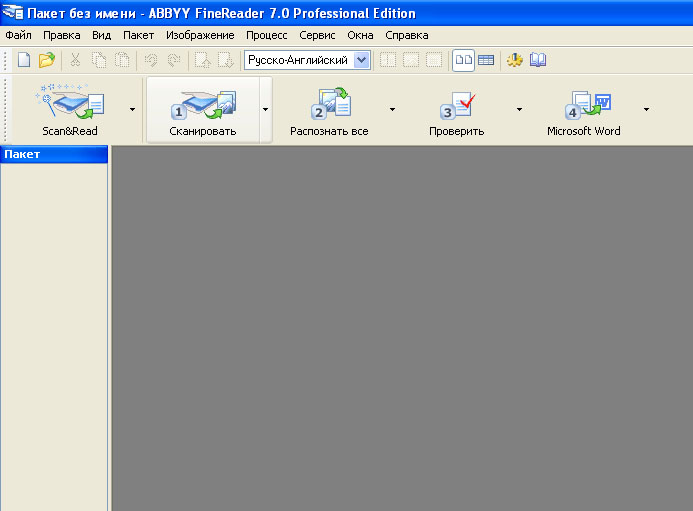
Task: Send results to Microsoft Word
Action: pos(584,110)
